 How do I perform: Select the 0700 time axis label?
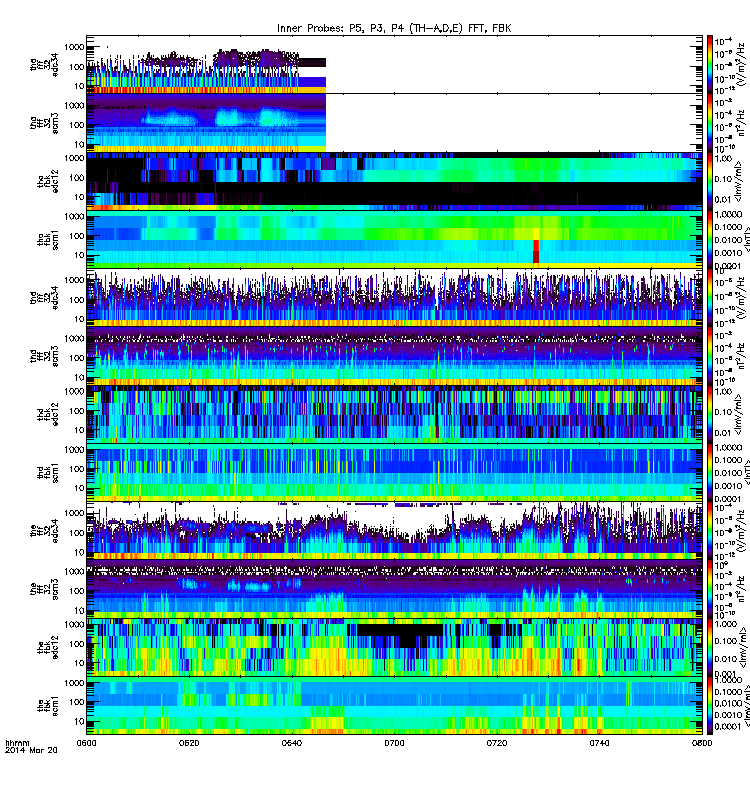[x=394, y=743]
